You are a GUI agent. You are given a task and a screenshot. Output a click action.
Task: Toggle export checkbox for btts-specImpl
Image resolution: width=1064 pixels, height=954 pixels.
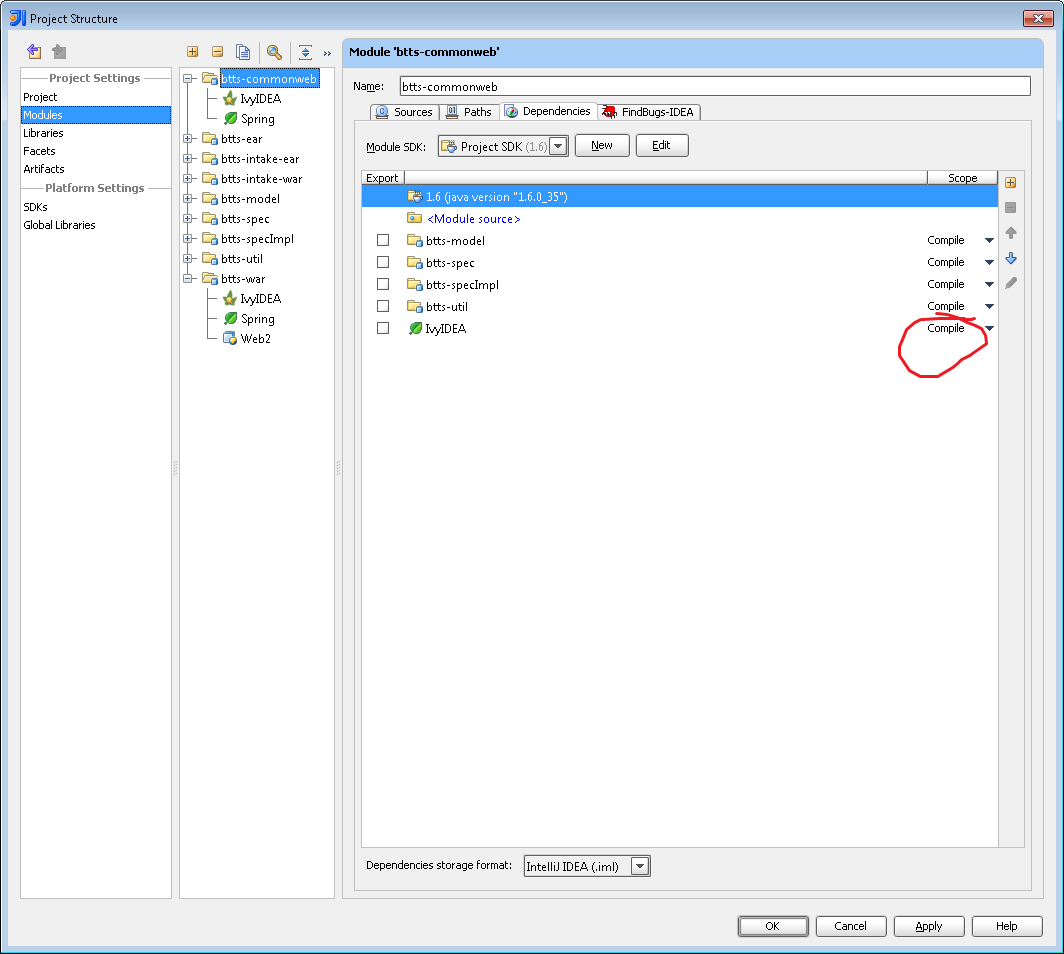tap(383, 284)
